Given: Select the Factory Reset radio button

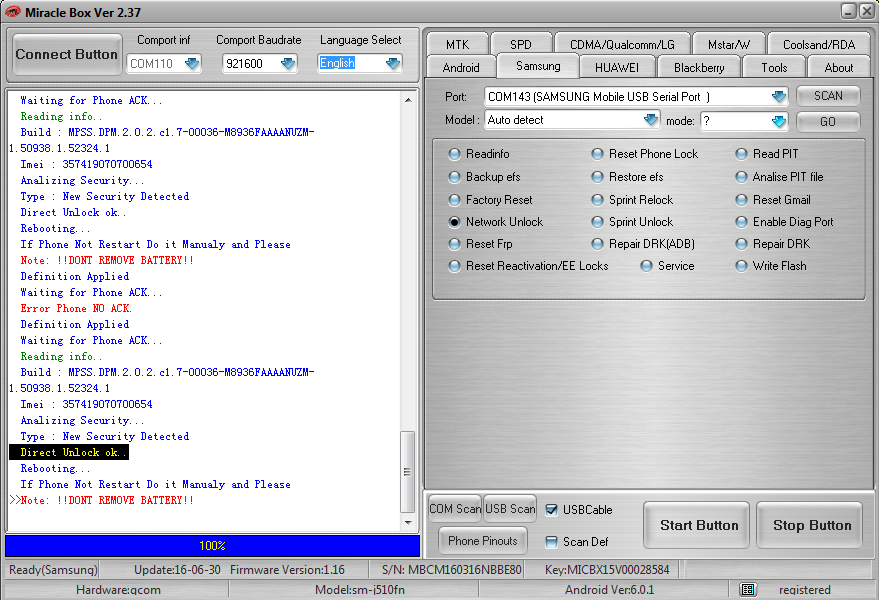Looking at the screenshot, I should [455, 200].
